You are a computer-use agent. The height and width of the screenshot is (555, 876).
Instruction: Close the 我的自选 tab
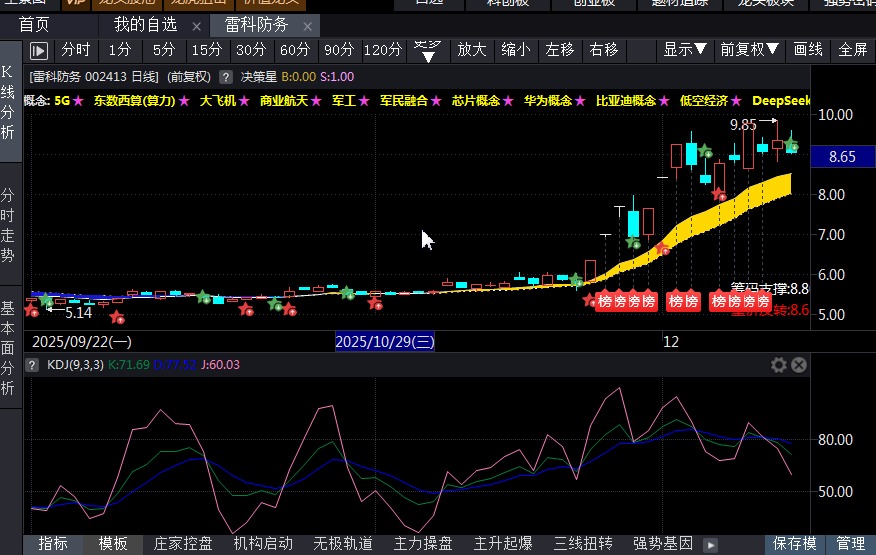(x=196, y=26)
